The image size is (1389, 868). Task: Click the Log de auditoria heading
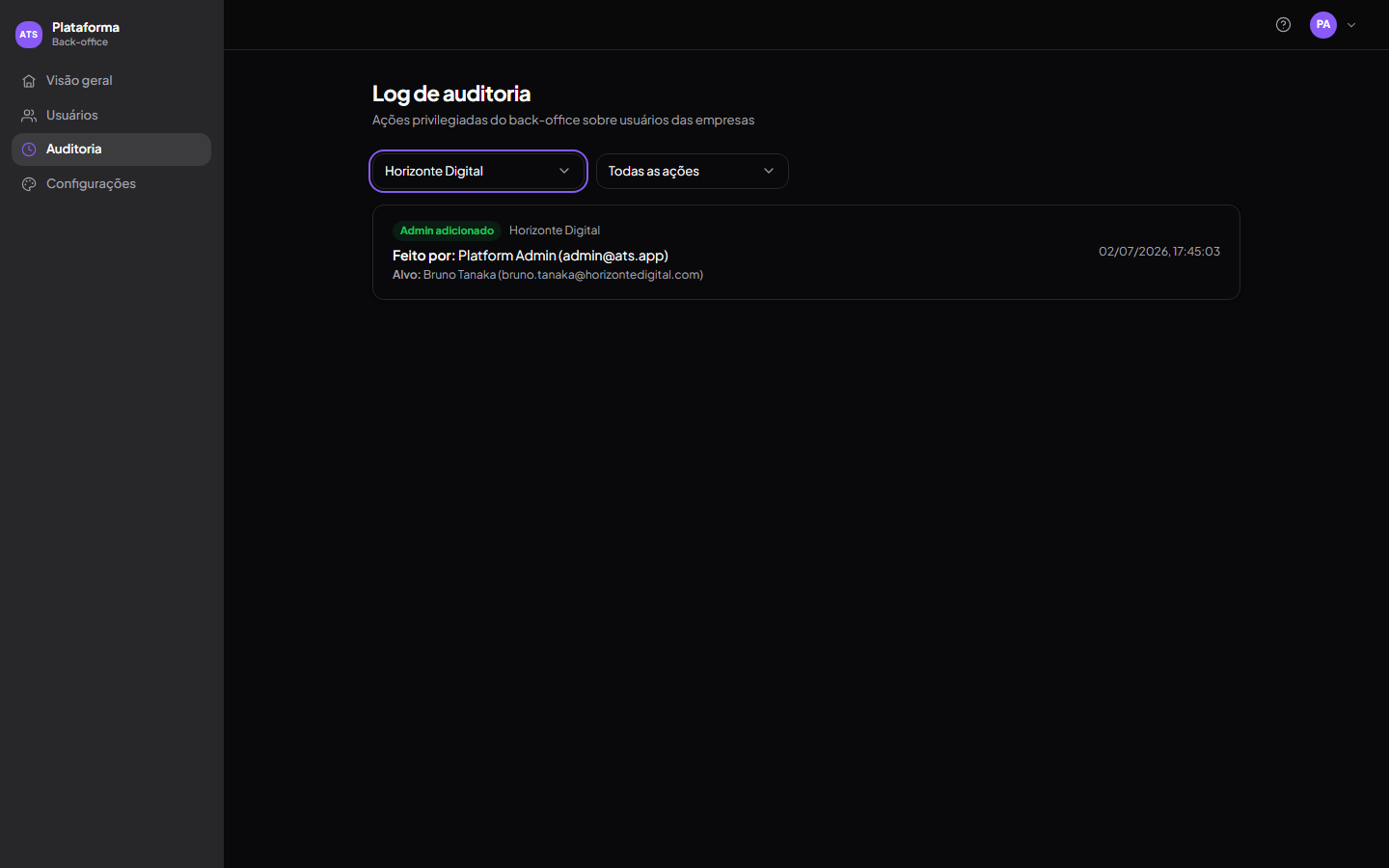[451, 94]
